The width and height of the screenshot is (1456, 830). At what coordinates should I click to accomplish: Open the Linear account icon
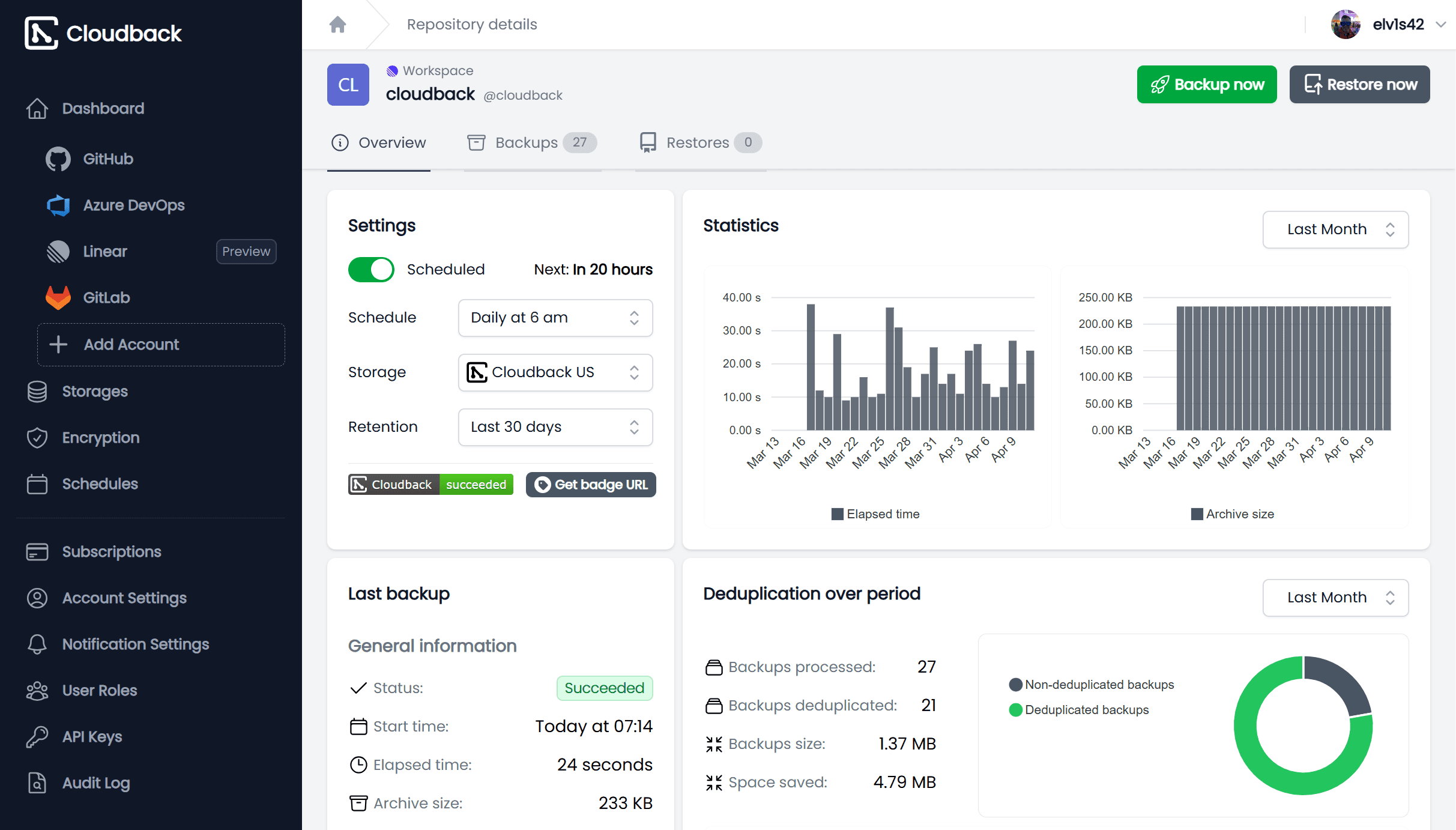58,252
